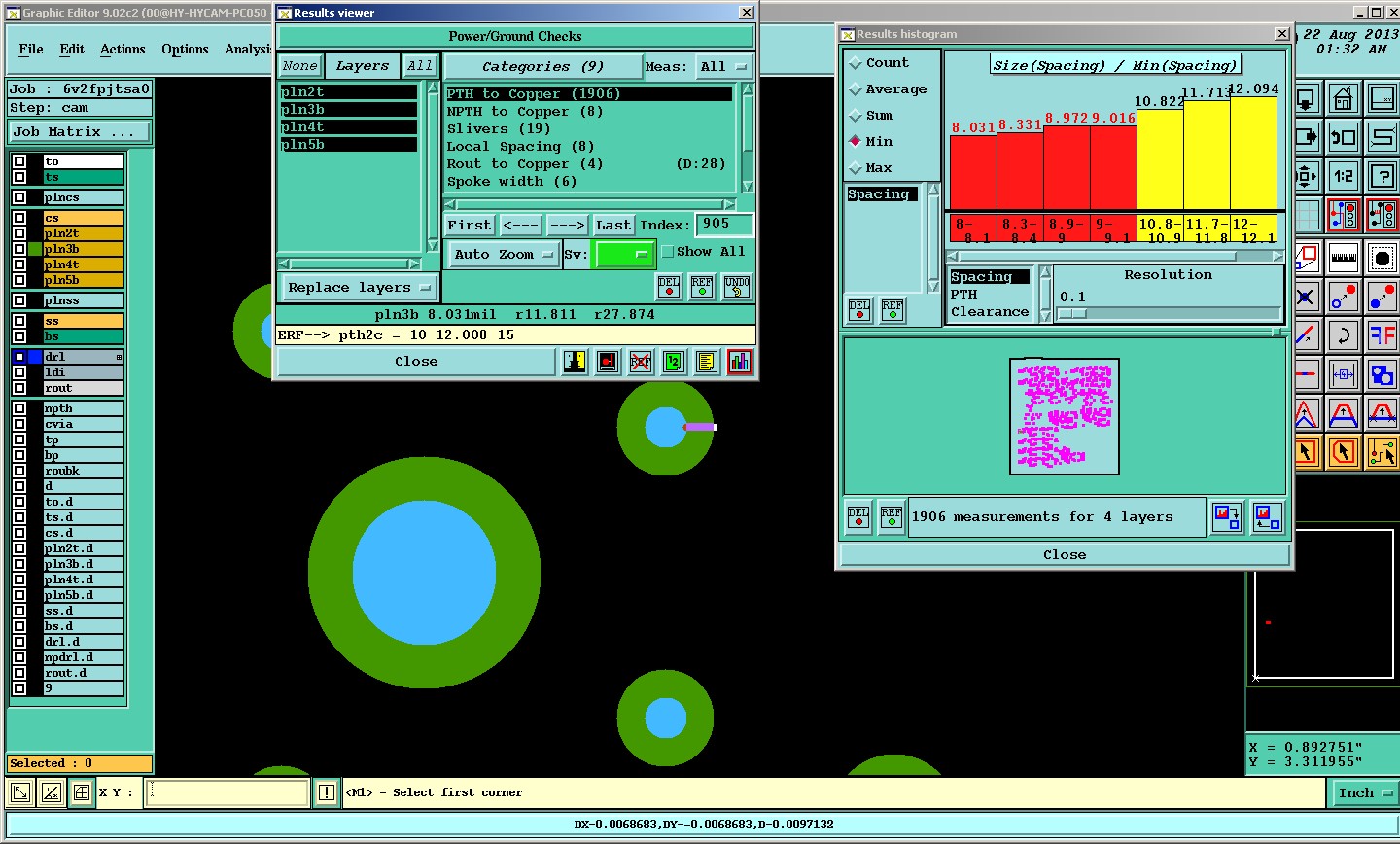Click the grid icon left of the XY label

(x=82, y=792)
